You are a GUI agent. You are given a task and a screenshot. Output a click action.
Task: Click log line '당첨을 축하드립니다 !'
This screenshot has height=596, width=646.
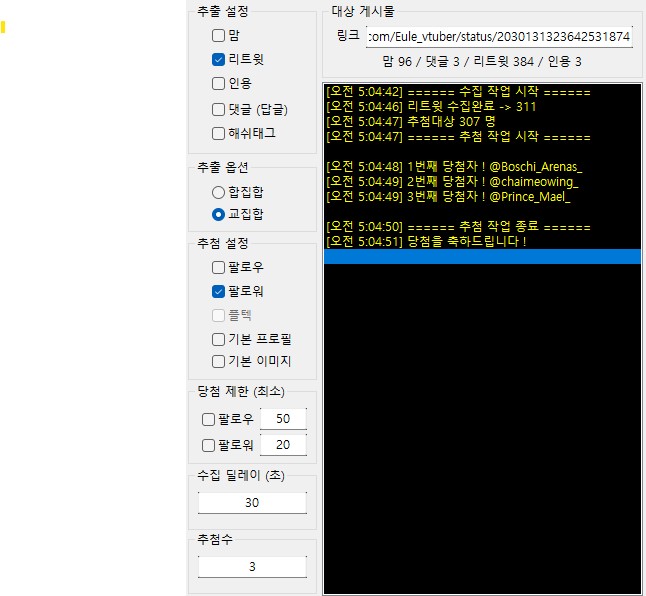click(x=482, y=241)
